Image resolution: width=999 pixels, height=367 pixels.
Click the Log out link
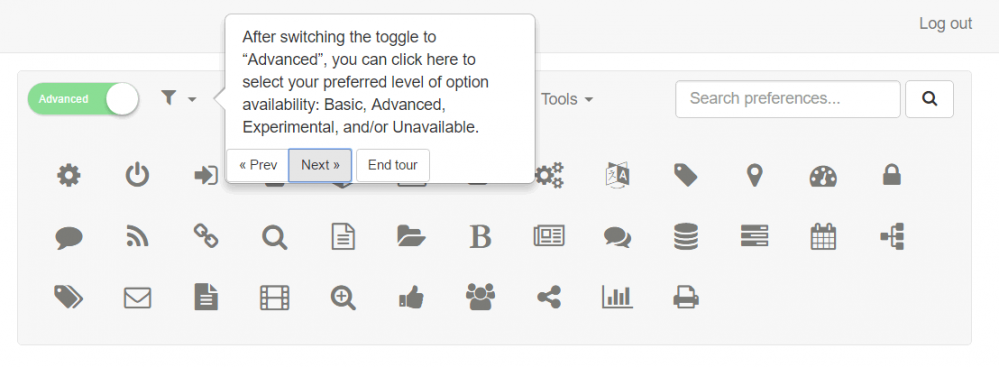tap(945, 24)
